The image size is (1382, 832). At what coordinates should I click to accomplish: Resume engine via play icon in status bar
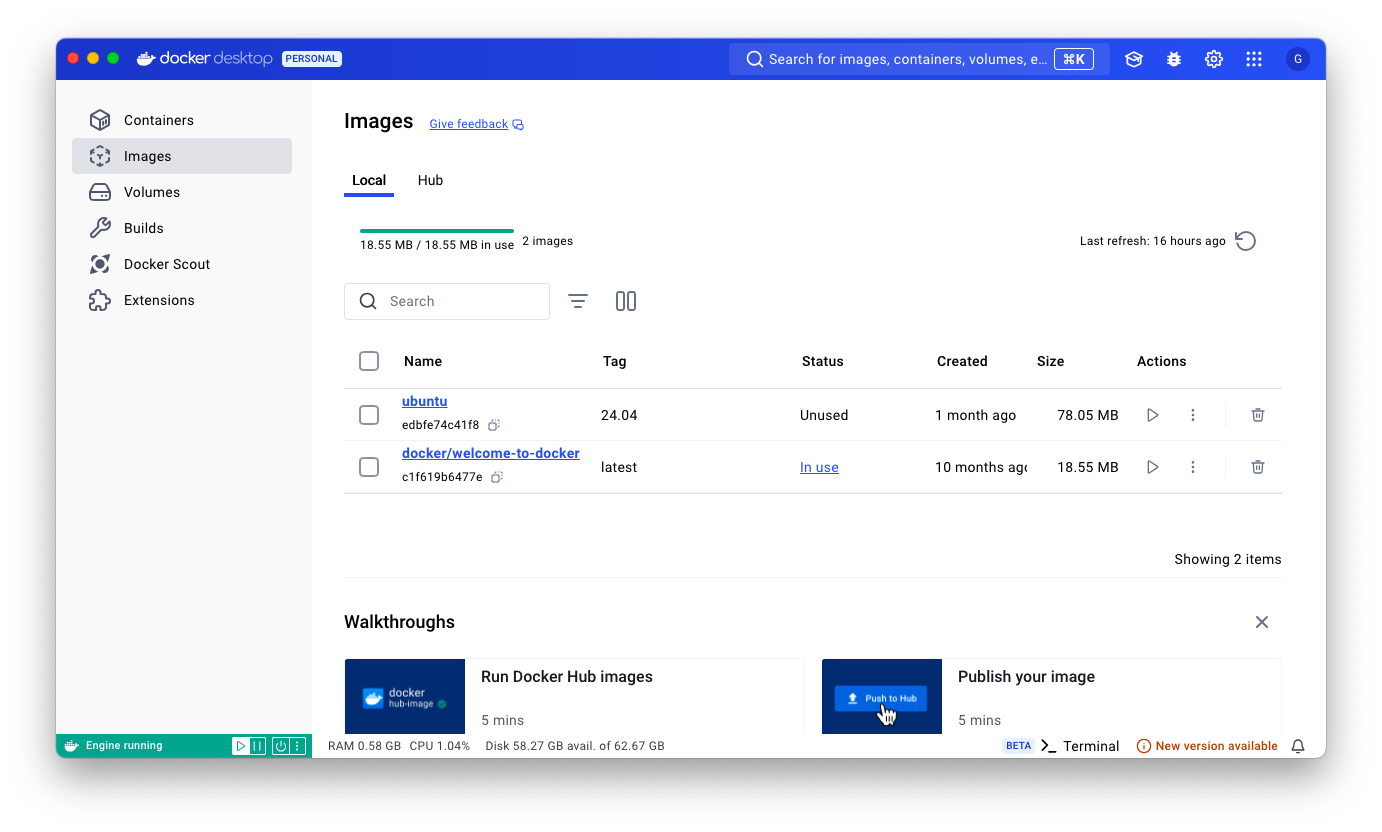(241, 746)
